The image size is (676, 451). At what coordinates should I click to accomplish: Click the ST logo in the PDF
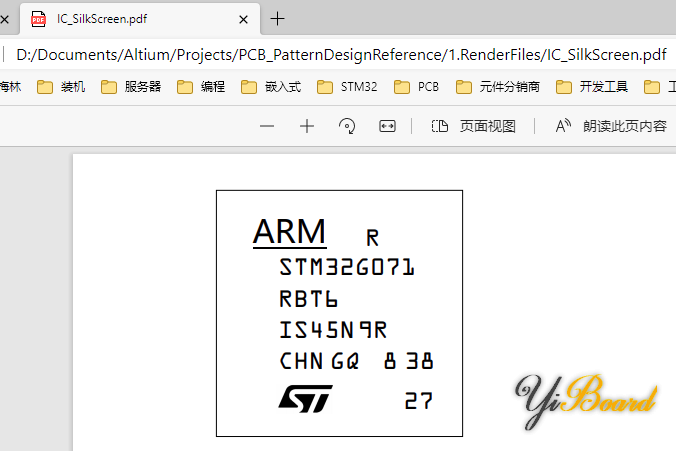pyautogui.click(x=306, y=399)
